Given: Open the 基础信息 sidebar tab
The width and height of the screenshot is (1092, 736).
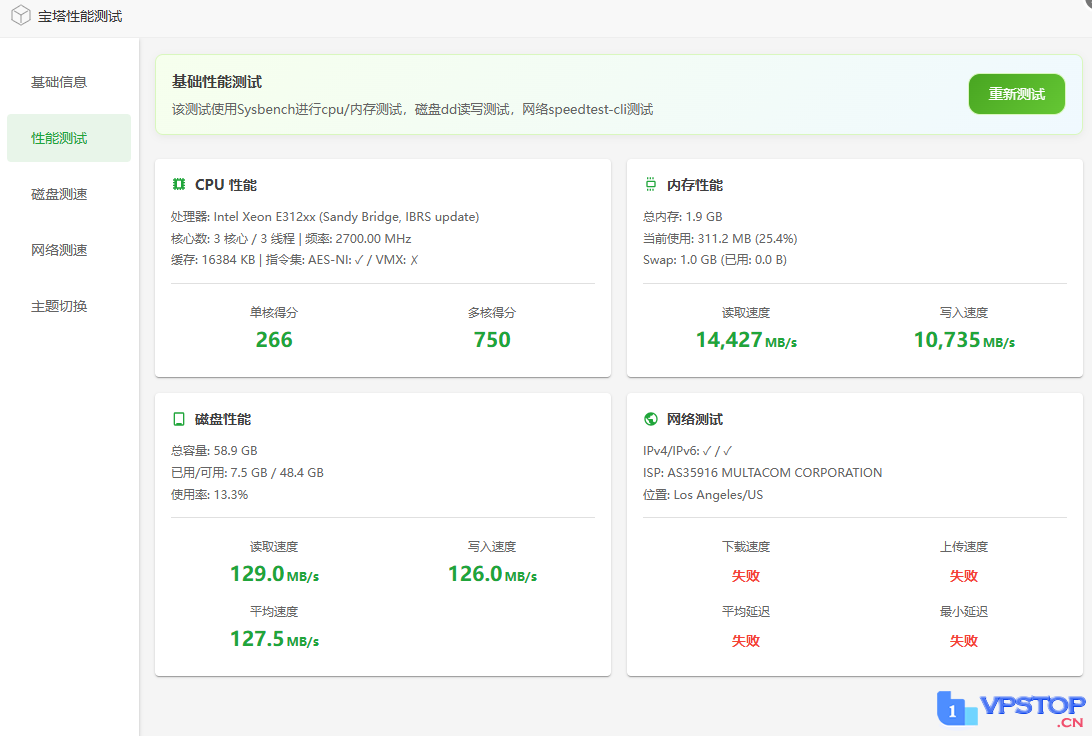Looking at the screenshot, I should point(59,82).
